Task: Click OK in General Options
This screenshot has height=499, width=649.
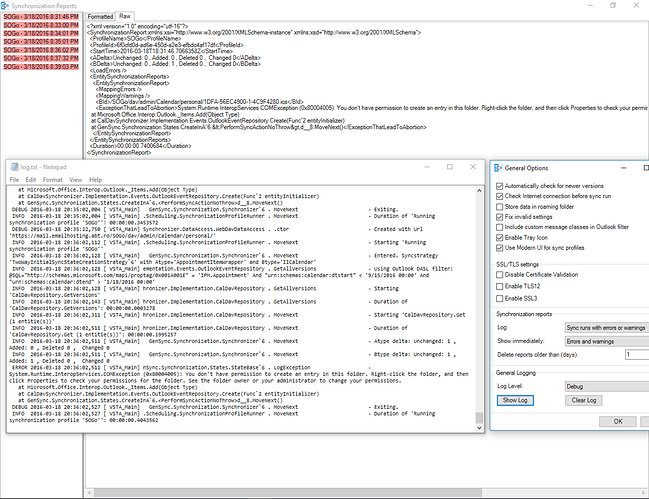Action: click(618, 421)
